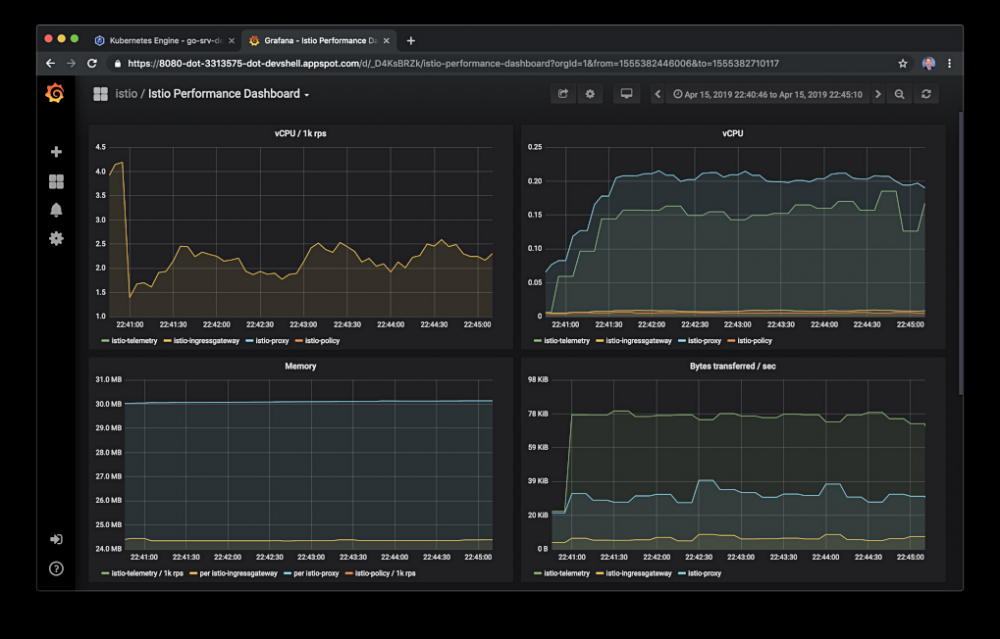Image resolution: width=1000 pixels, height=639 pixels.
Task: Click the Share dashboard icon
Action: click(x=563, y=94)
